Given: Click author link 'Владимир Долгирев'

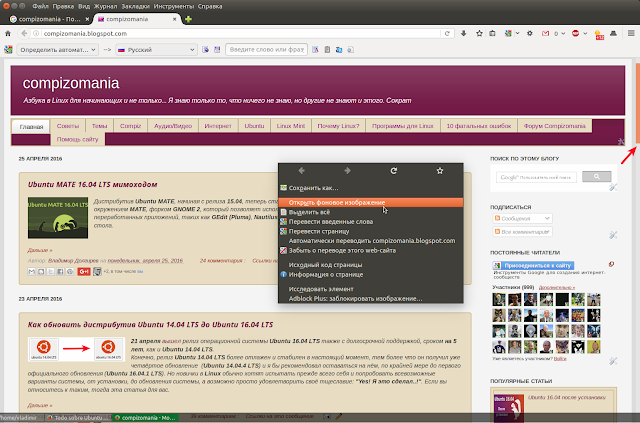Looking at the screenshot, I should click(73, 260).
